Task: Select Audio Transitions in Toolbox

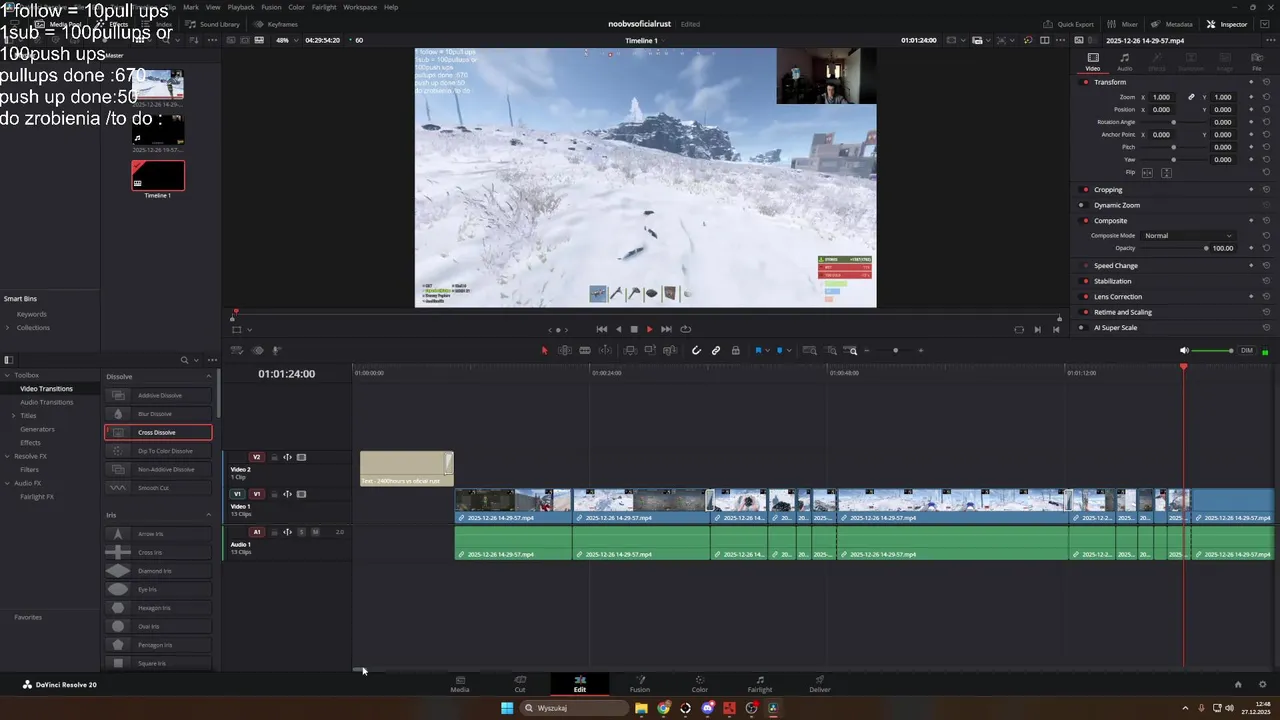Action: click(46, 402)
